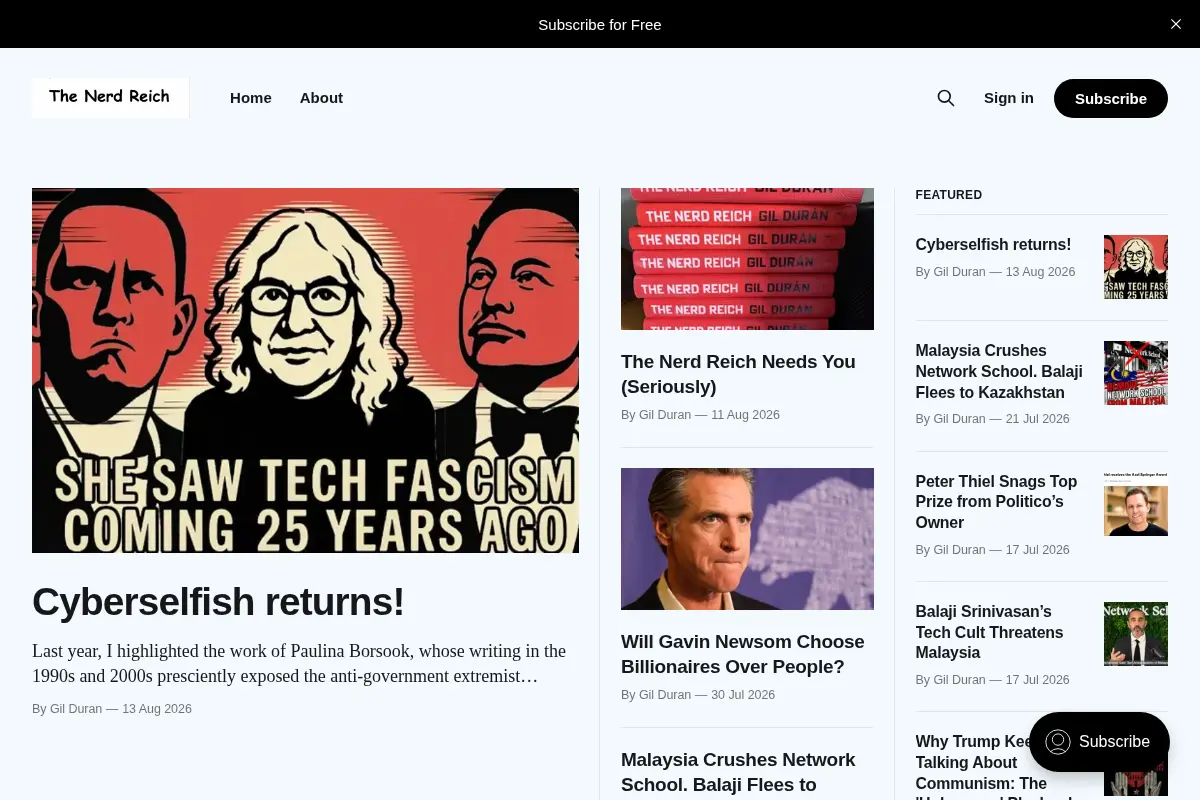Click the 13 Aug 2026 byline in Featured
1200x800 pixels.
click(995, 272)
